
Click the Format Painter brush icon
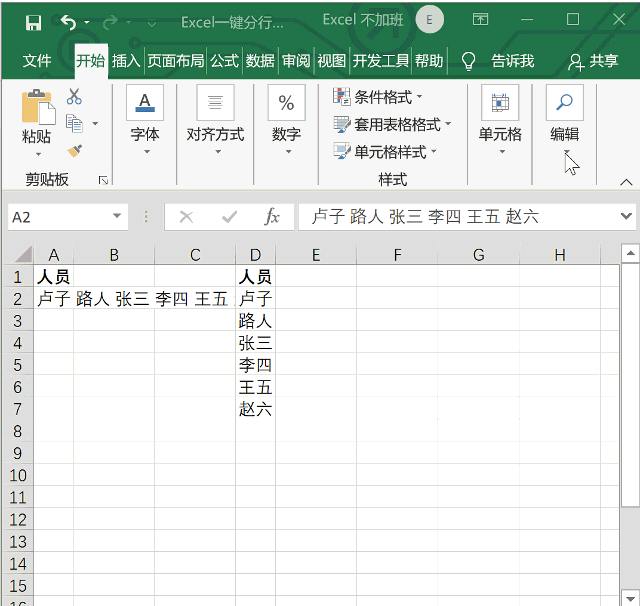tap(74, 150)
